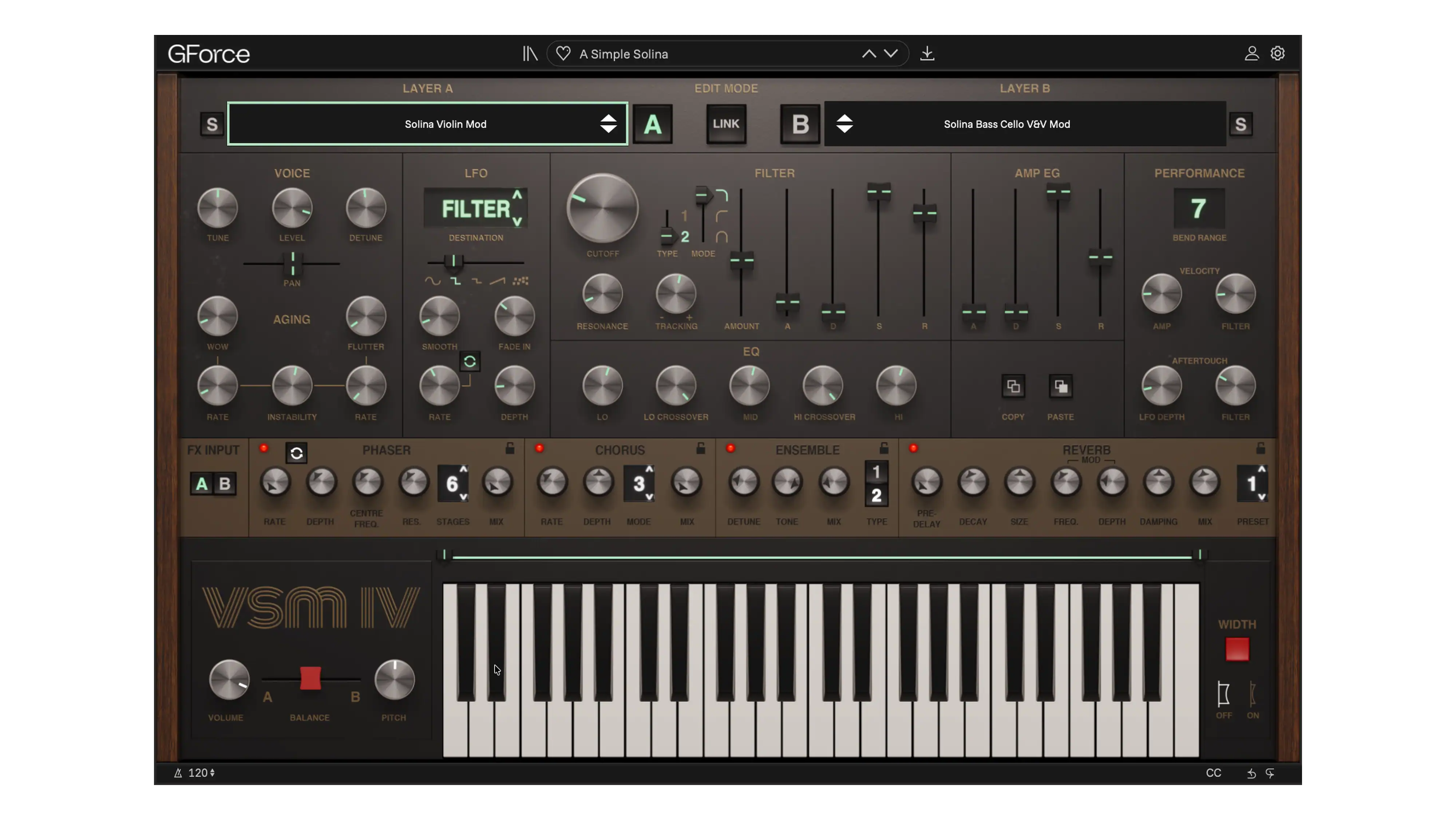Click the CC button in status bar
Image resolution: width=1456 pixels, height=820 pixels.
tap(1213, 773)
